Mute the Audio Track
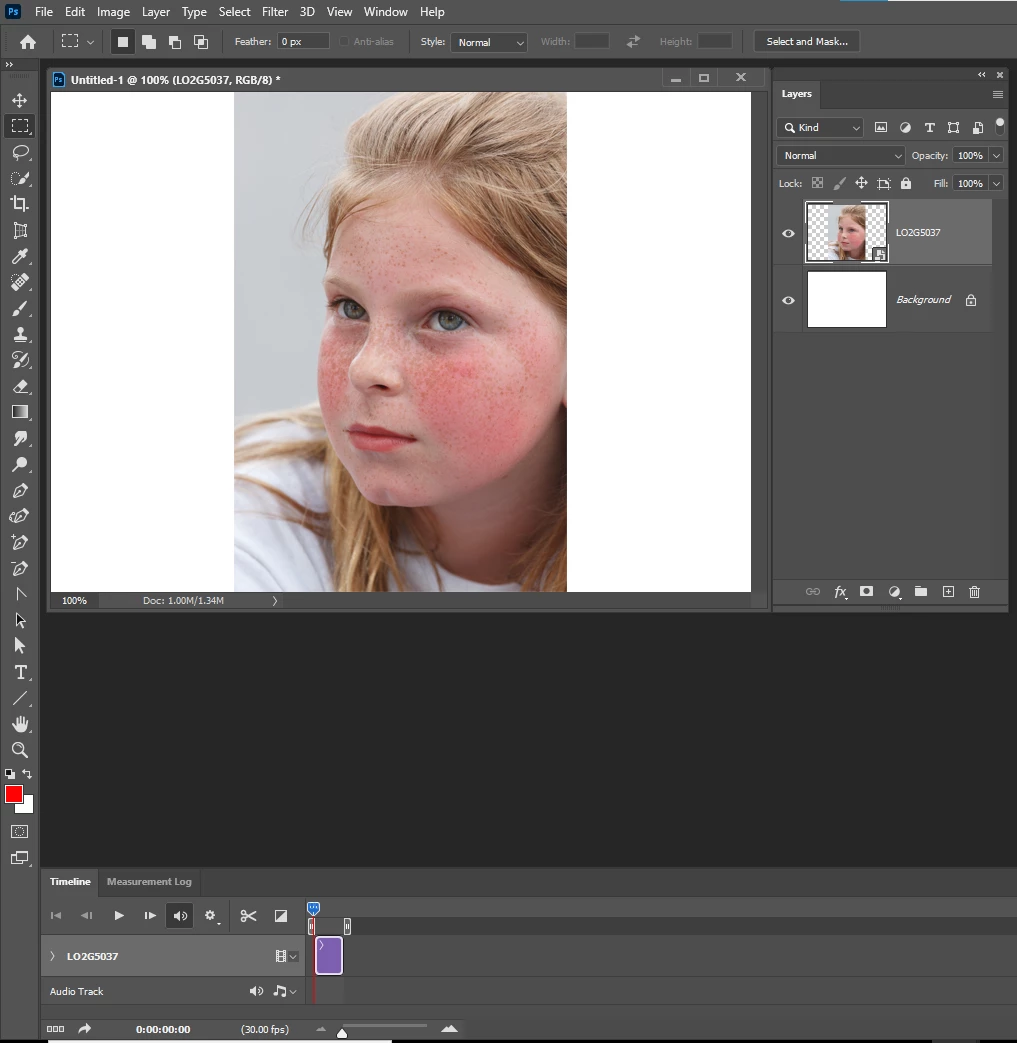This screenshot has height=1043, width=1017. 256,991
